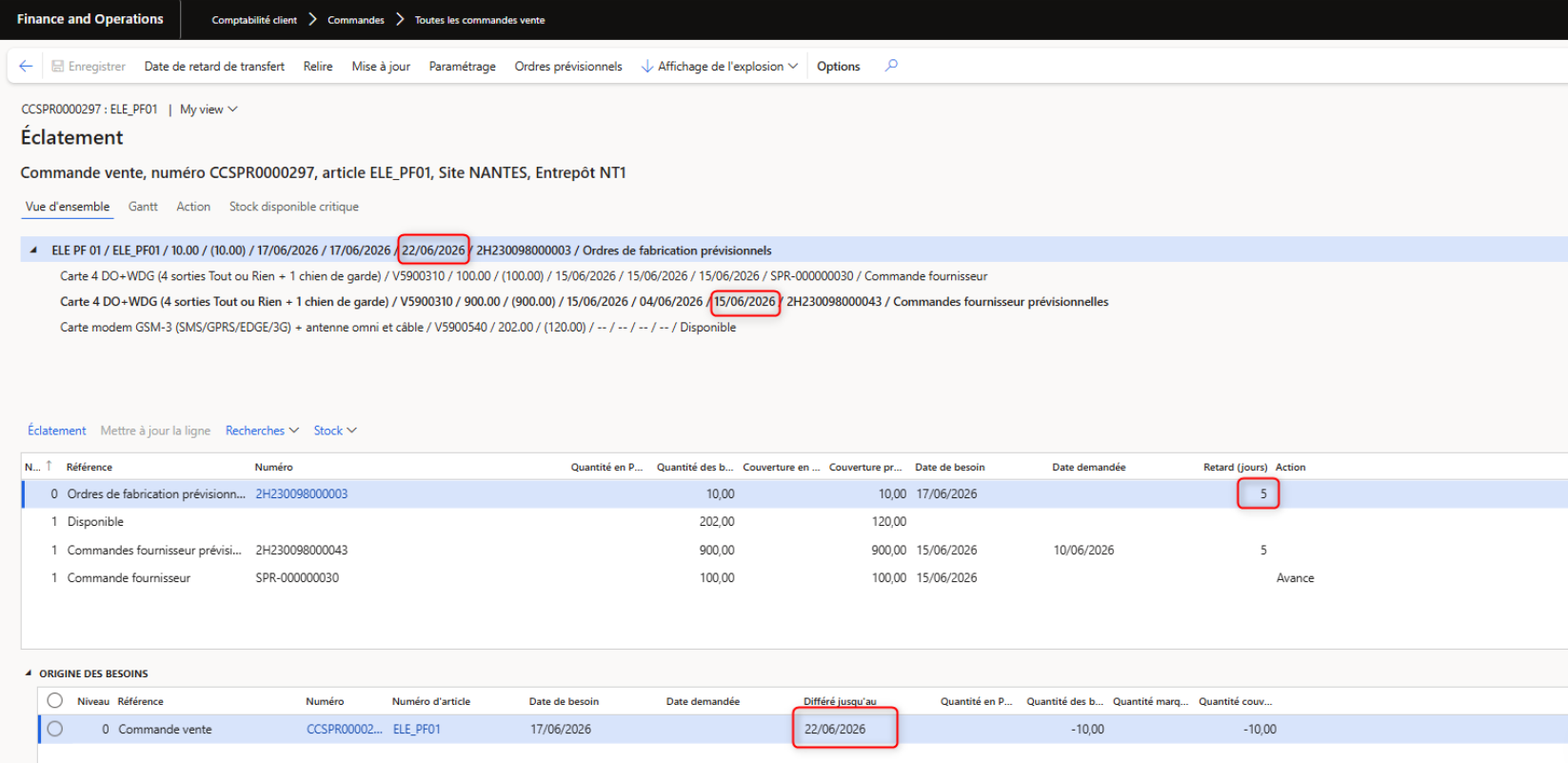Open the ELE_PF01 article link
1568x763 pixels.
[x=417, y=730]
